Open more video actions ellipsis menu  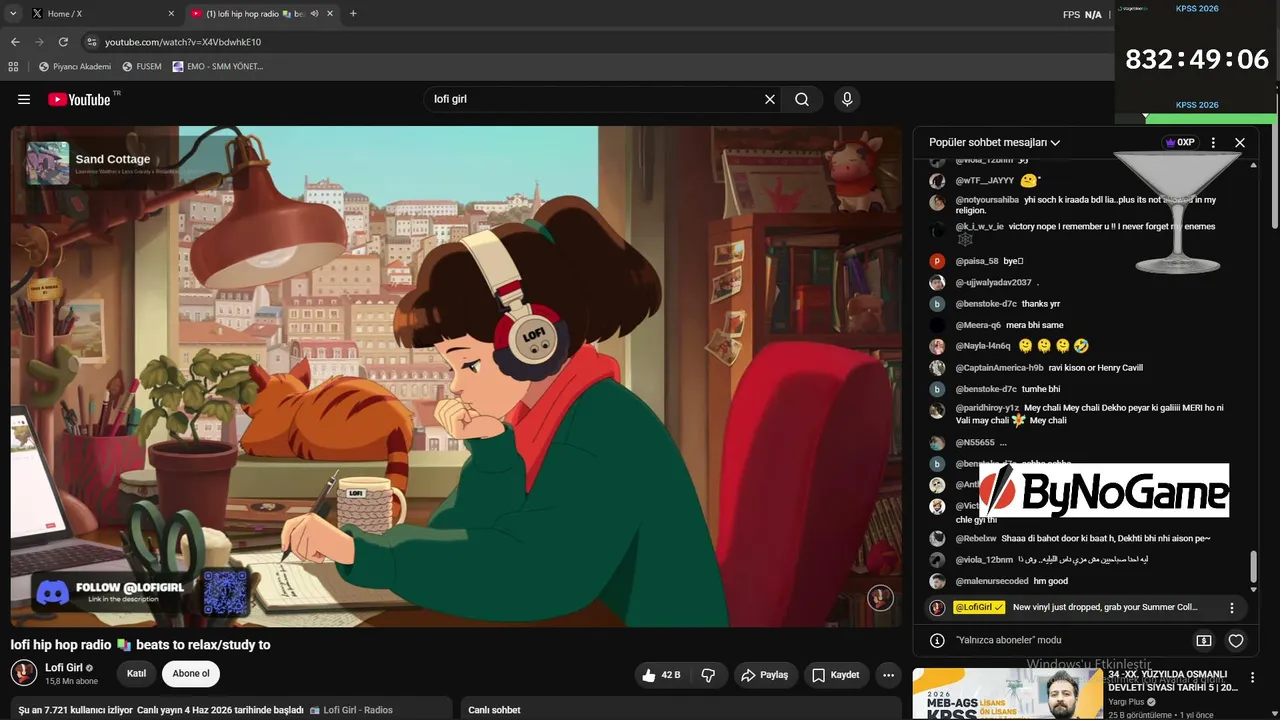(x=888, y=675)
